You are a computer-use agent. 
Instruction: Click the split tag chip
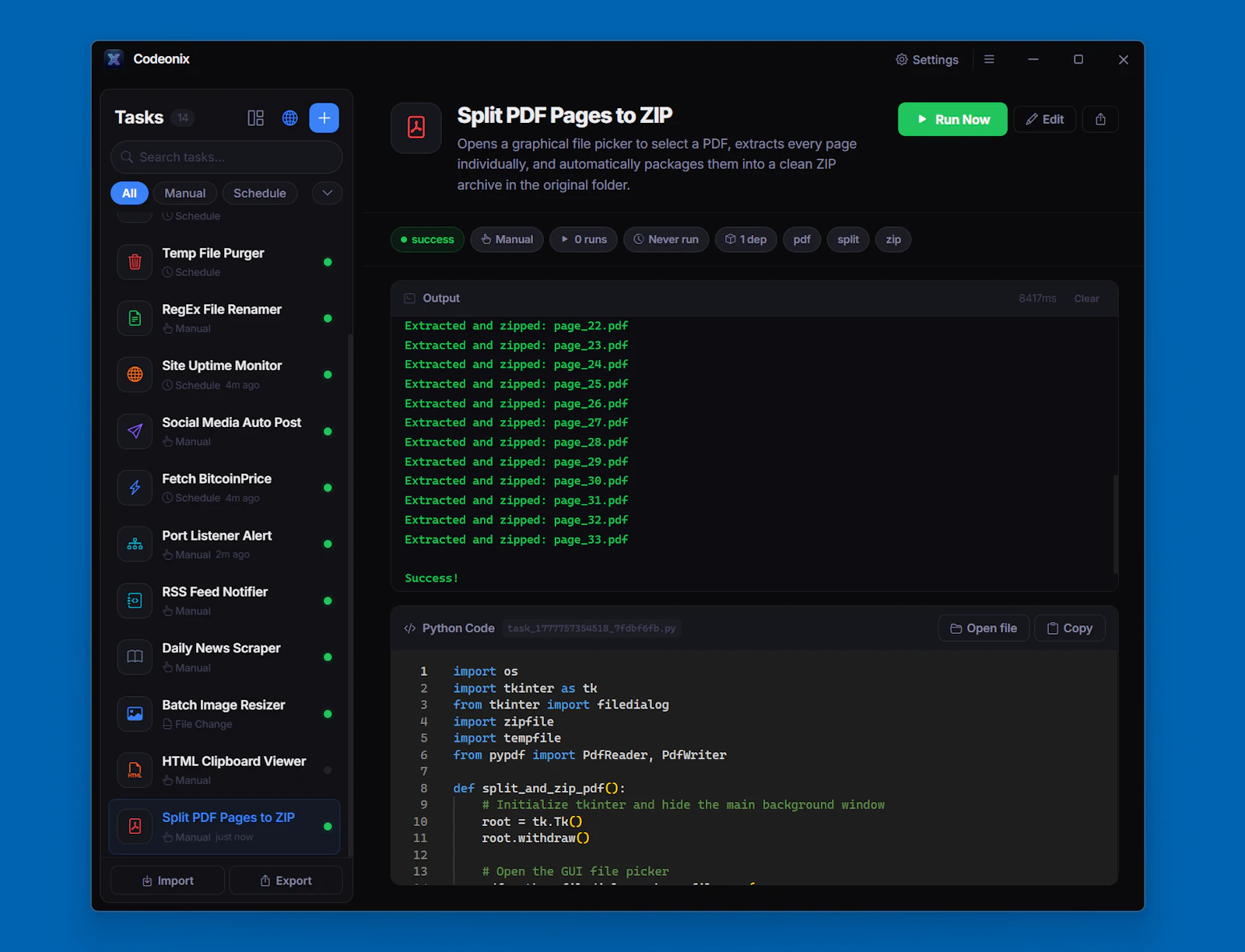[x=848, y=240]
